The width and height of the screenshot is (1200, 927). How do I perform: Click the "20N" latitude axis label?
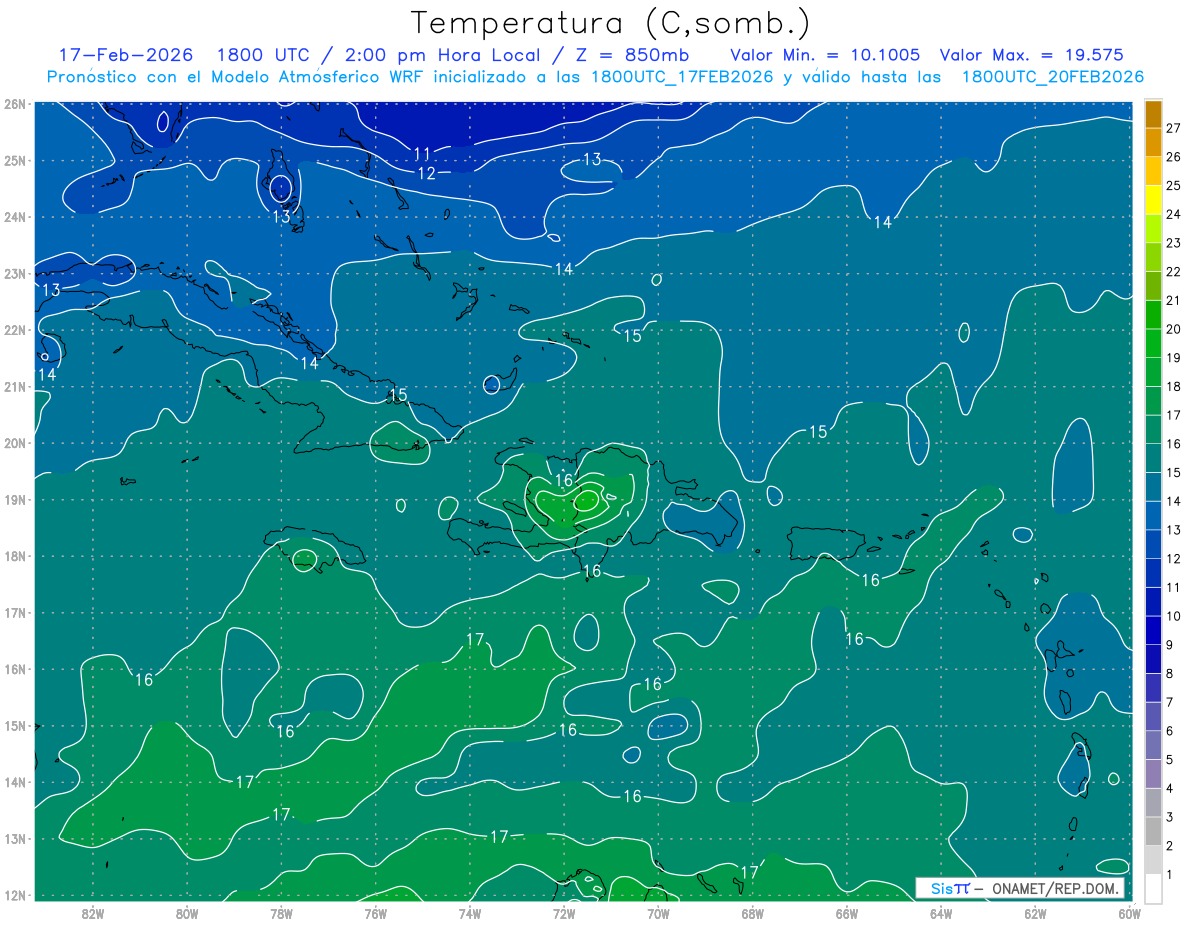[x=14, y=443]
